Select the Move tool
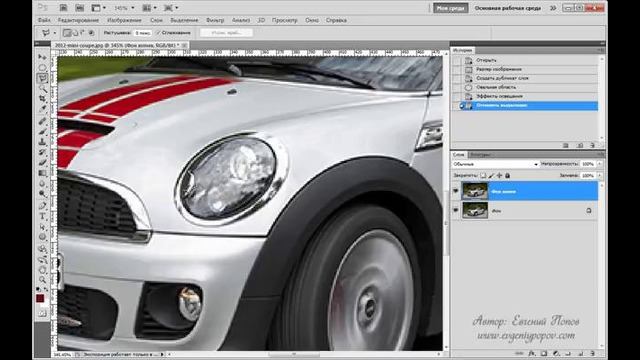Viewport: 640px width, 360px height. 42,57
